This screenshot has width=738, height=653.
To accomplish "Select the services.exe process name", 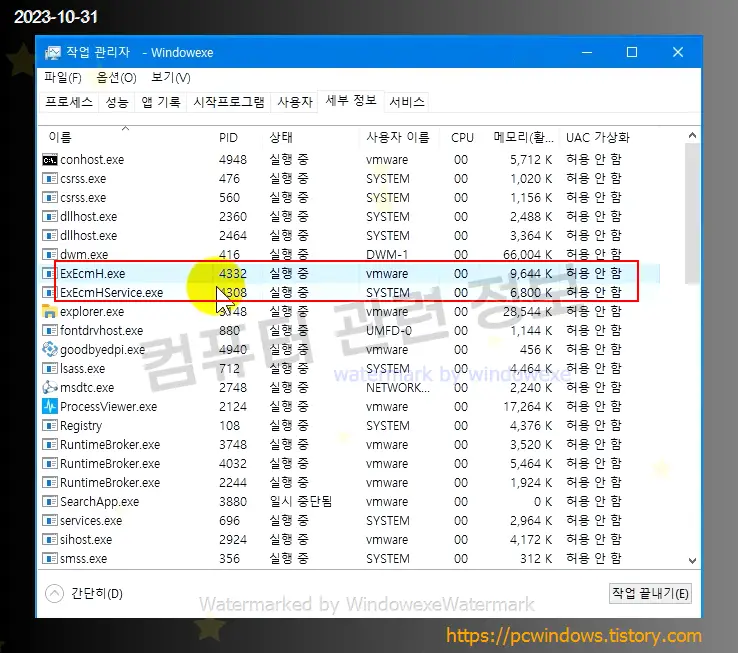I will point(91,521).
